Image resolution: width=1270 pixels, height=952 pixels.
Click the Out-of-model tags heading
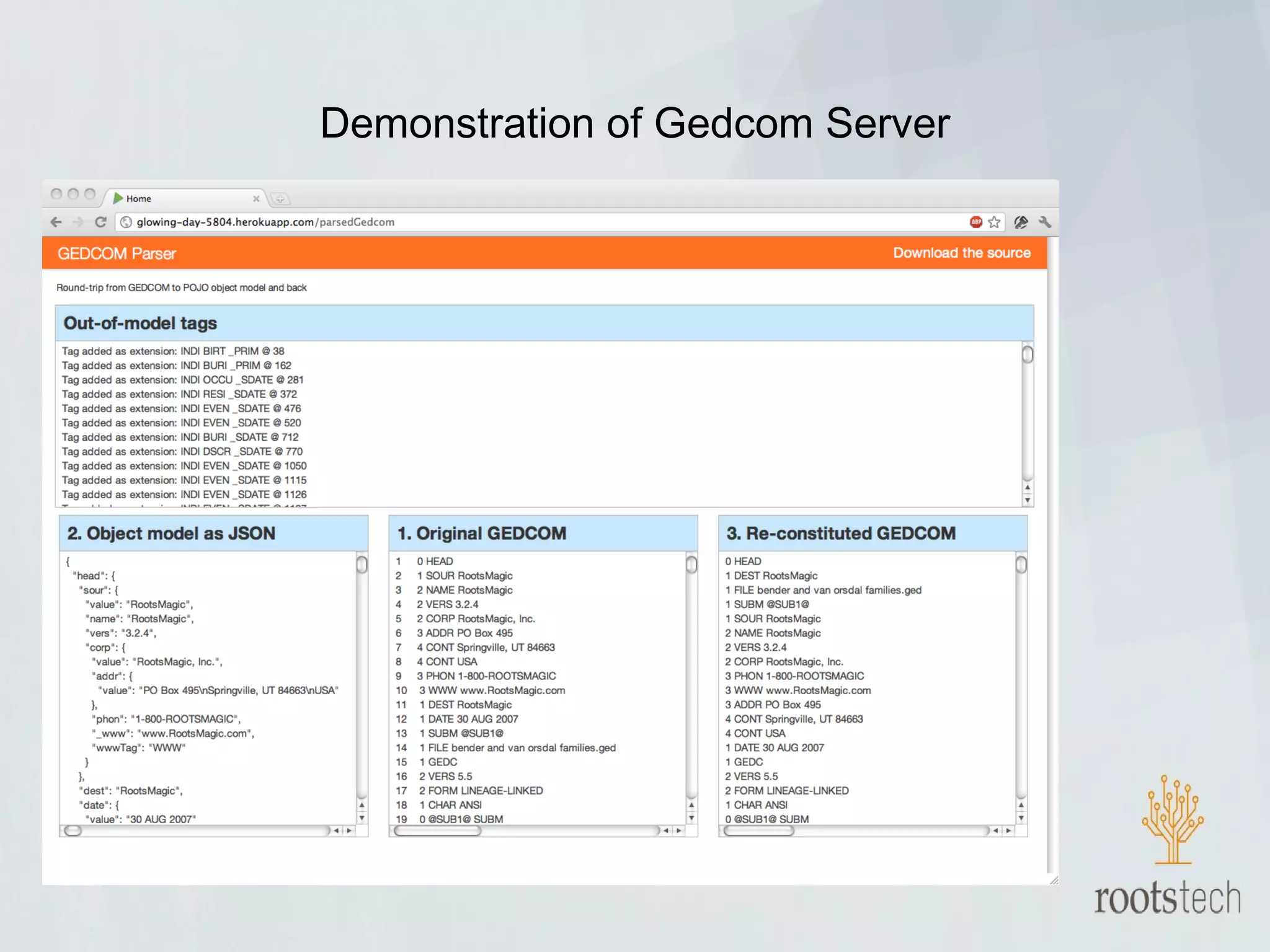(x=140, y=323)
